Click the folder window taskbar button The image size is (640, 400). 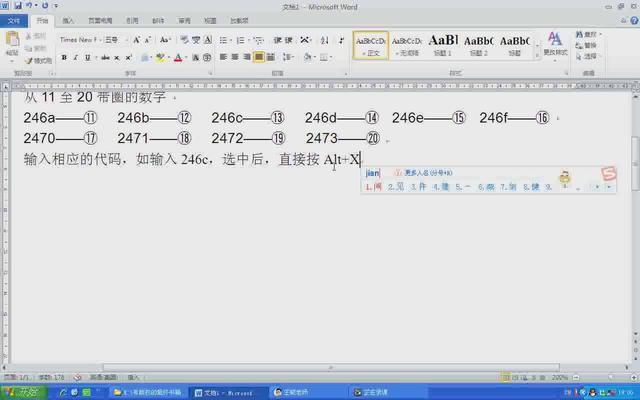coord(148,393)
